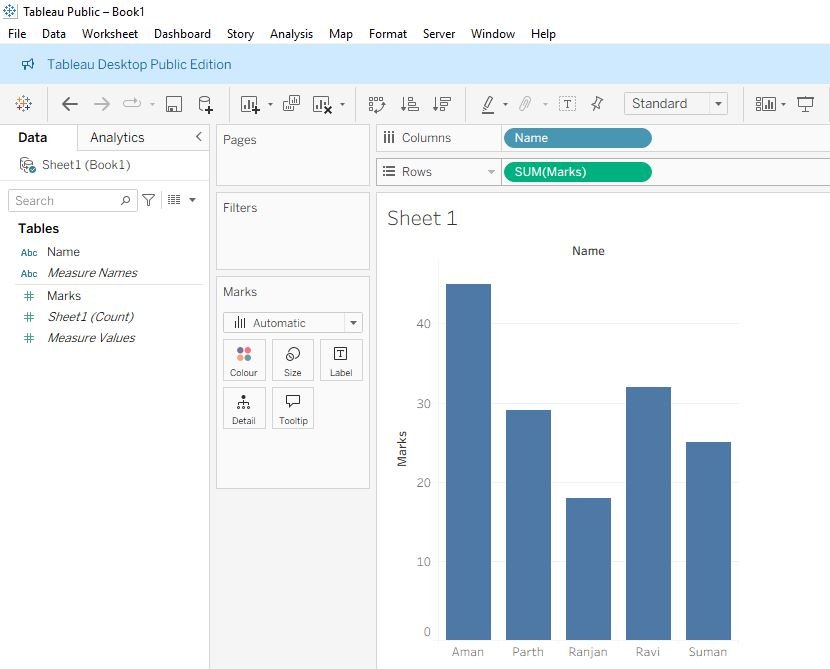830x669 pixels.
Task: Switch to the Analytics tab
Action: click(x=117, y=138)
